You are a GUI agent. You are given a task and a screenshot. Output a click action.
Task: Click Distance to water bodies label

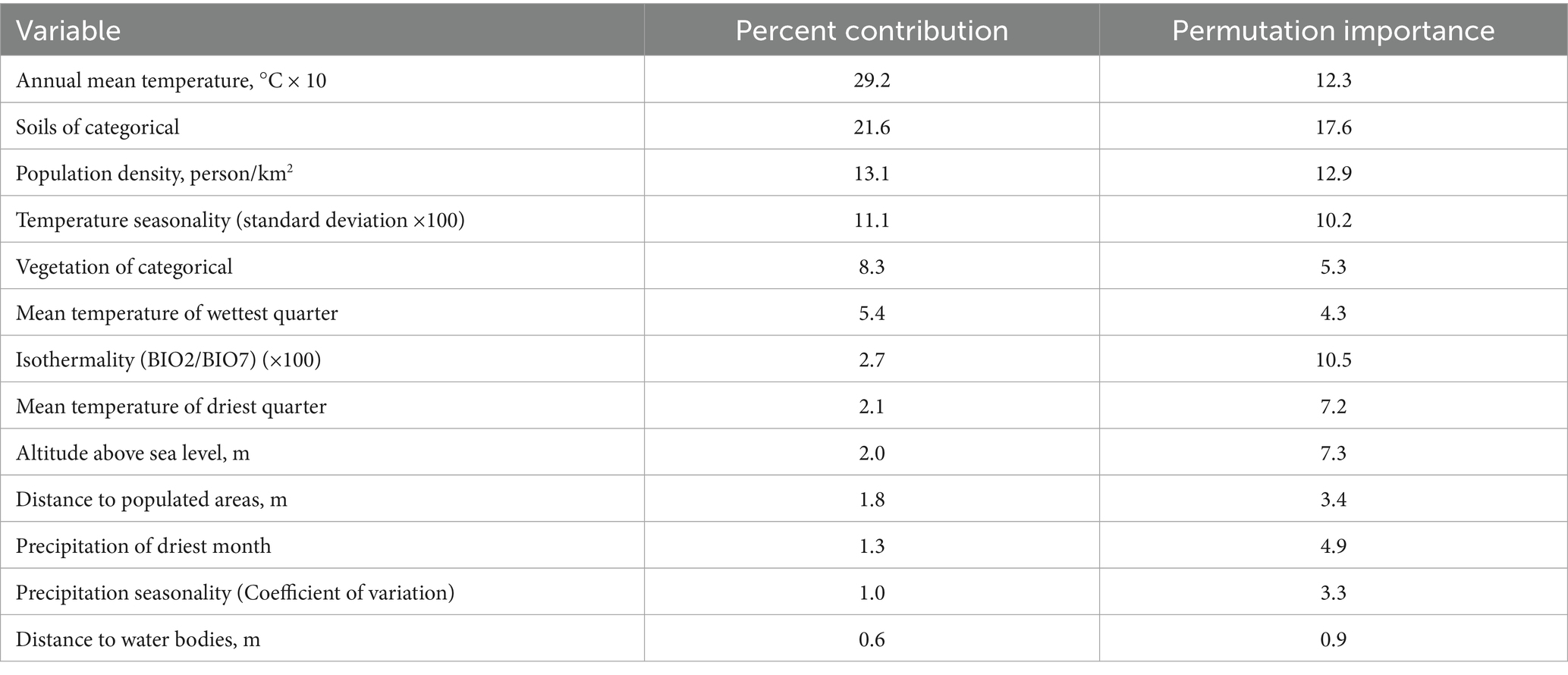click(x=138, y=639)
